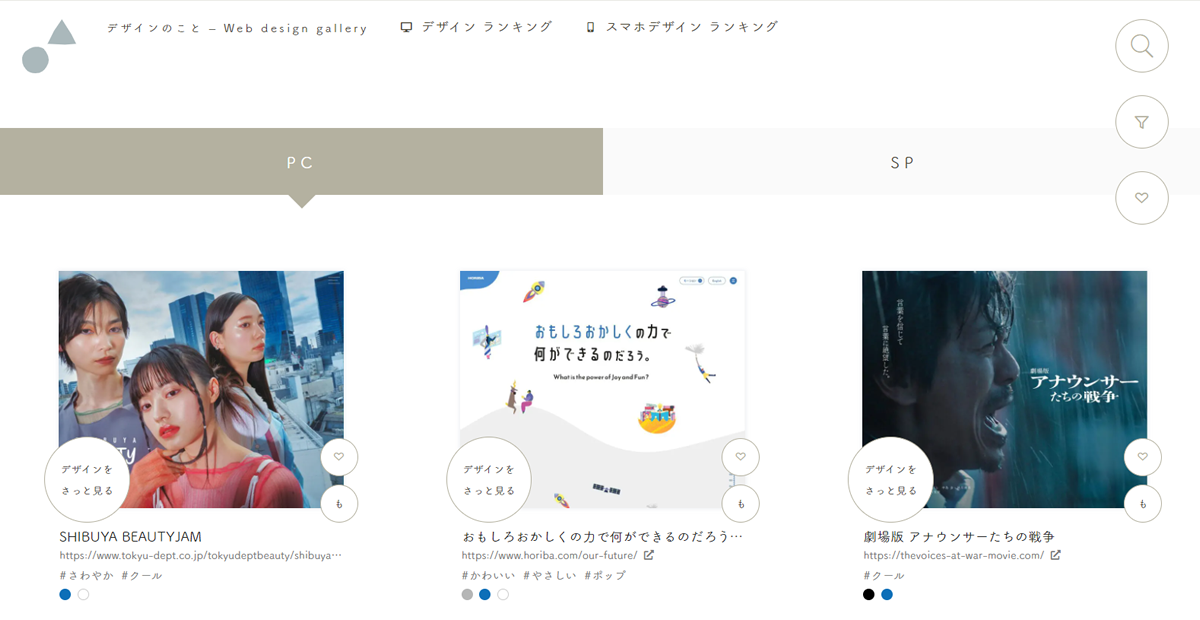1200x620 pixels.
Task: Click the も button on SHIBUYA BEAUTYJAM card
Action: [x=339, y=504]
